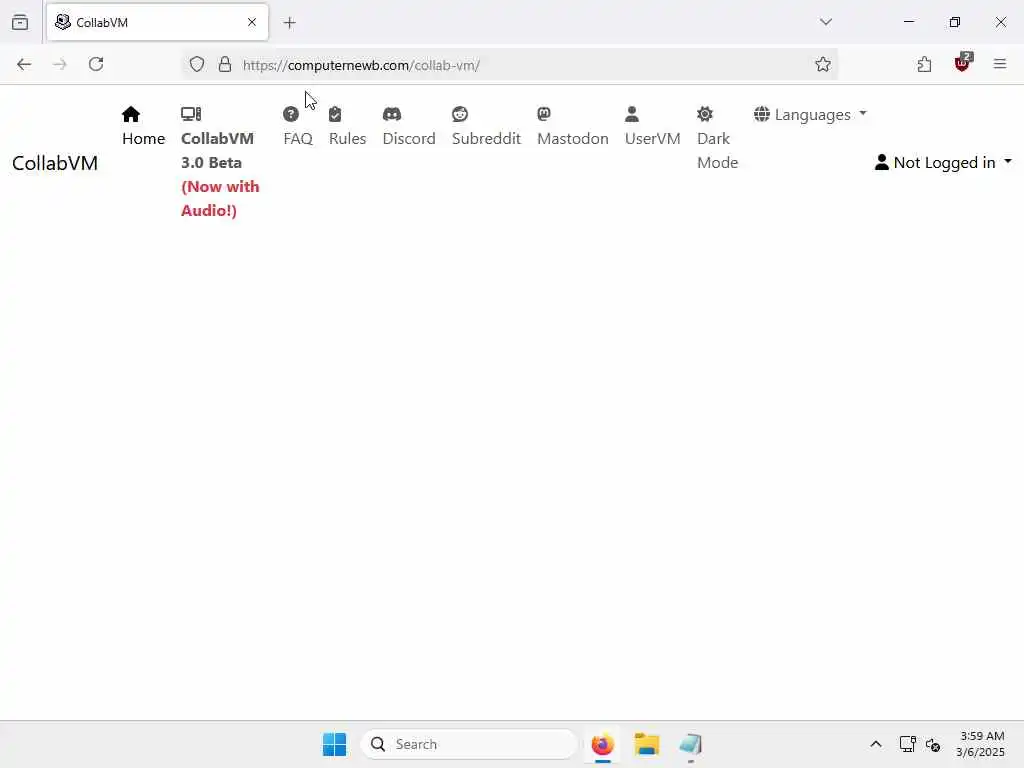Click the Mastodon logo icon
The image size is (1024, 768).
click(x=543, y=114)
